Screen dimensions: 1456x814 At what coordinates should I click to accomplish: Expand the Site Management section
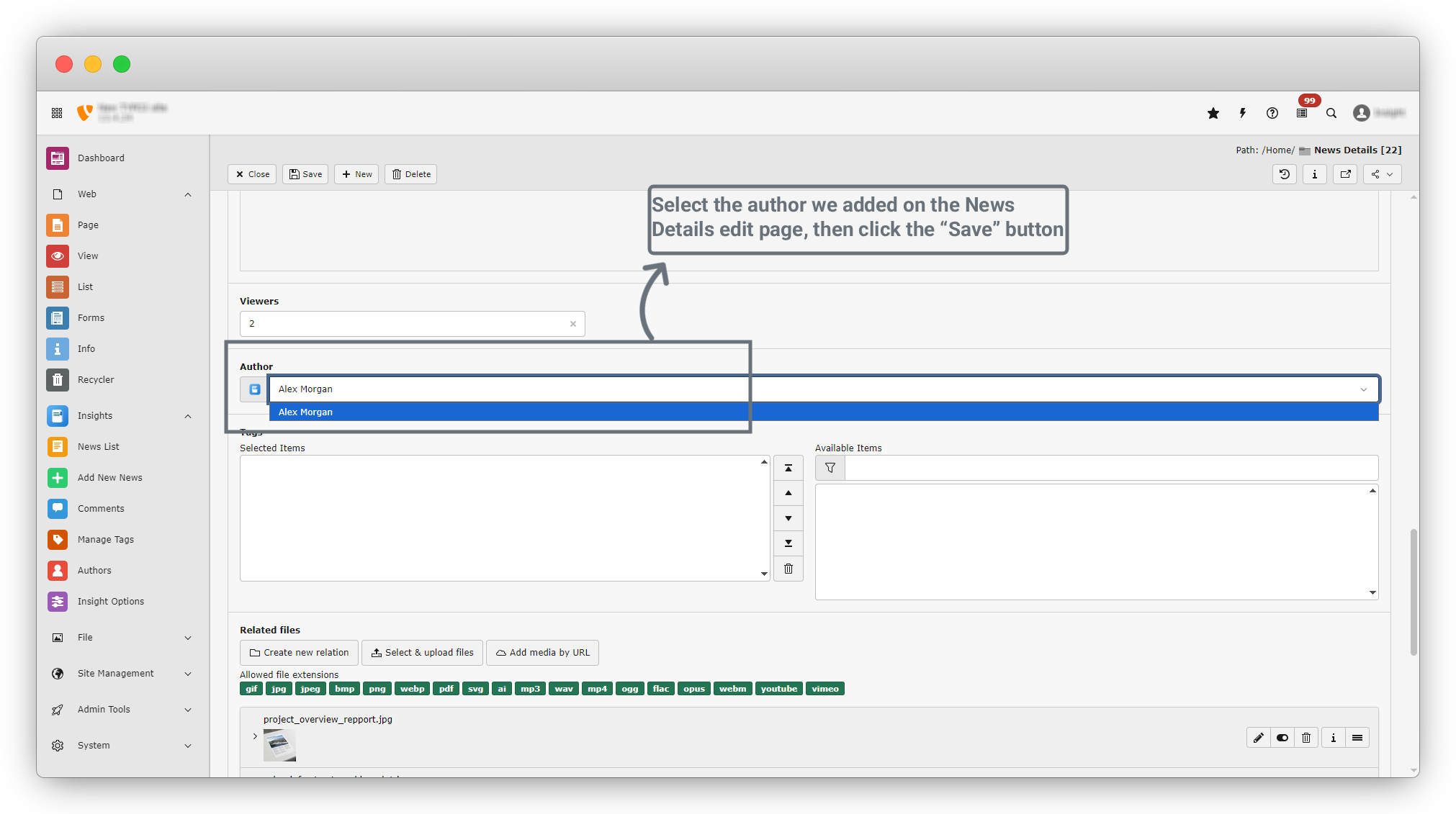[x=188, y=674]
